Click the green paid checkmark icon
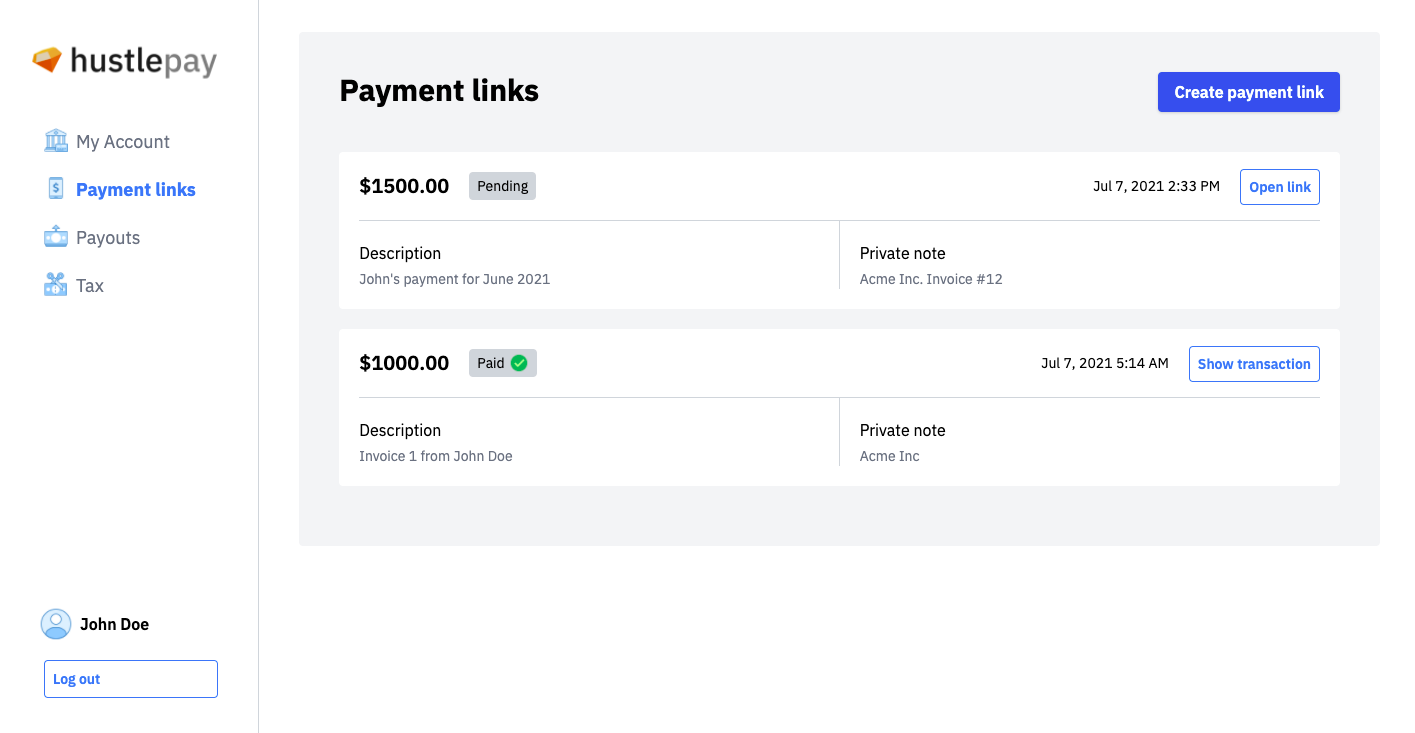This screenshot has width=1415, height=733. (x=519, y=363)
